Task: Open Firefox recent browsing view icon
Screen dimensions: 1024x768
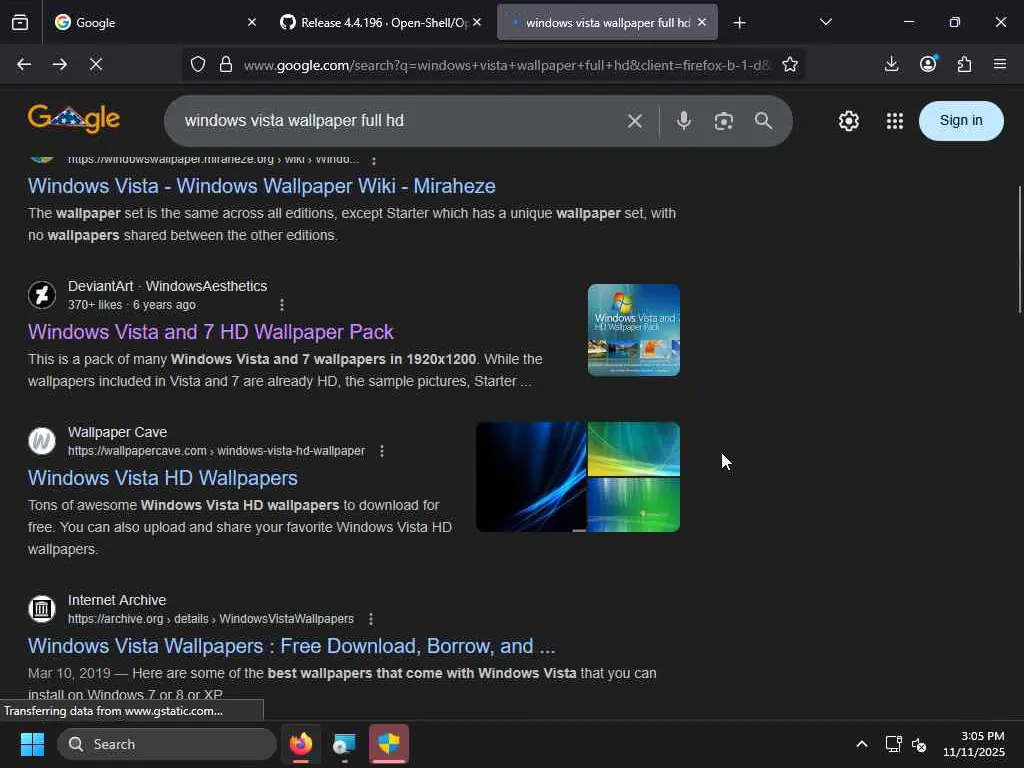Action: click(x=20, y=23)
